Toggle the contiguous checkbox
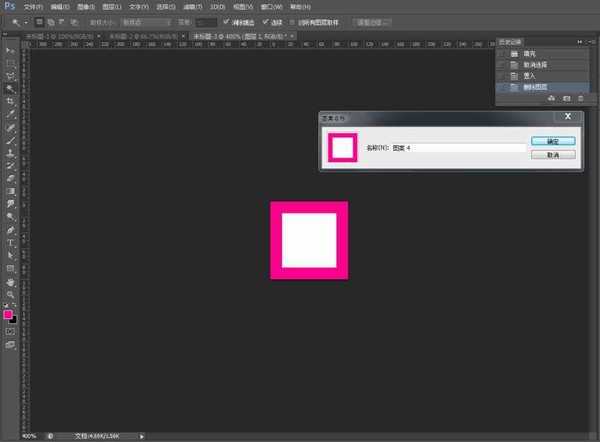Viewport: 600px width, 442px height. [265, 21]
